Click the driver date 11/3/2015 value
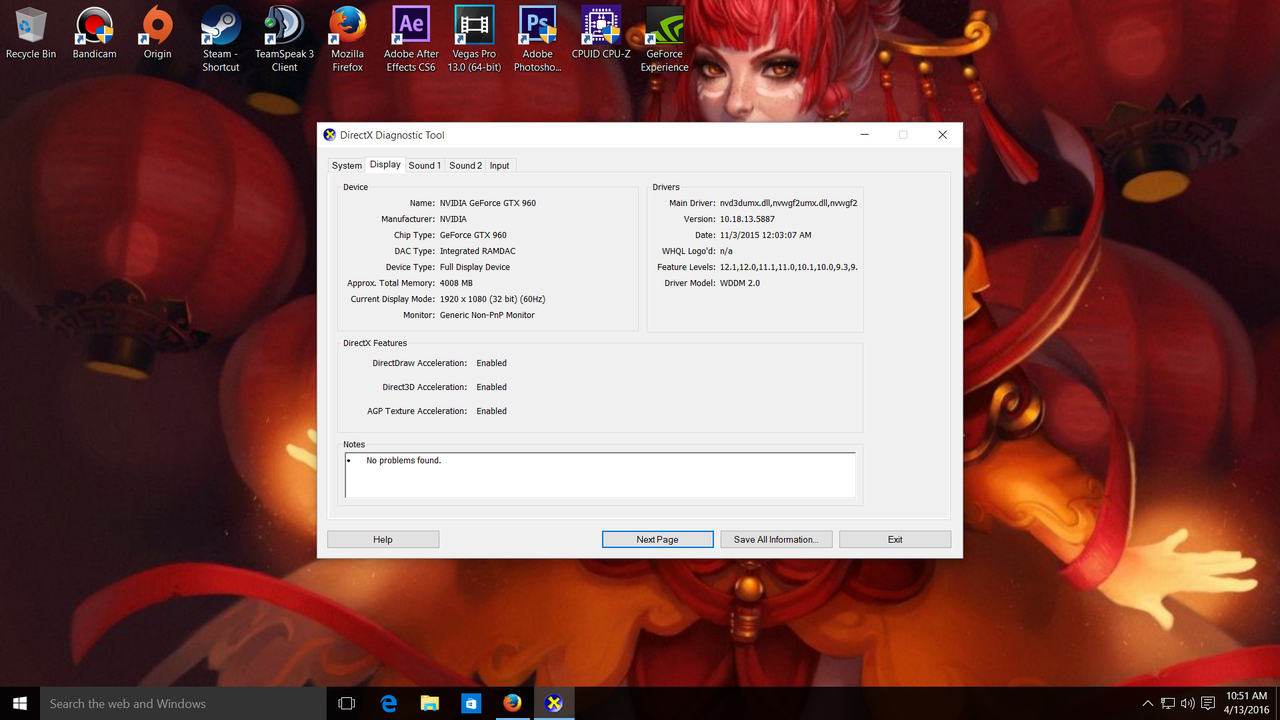 [766, 235]
